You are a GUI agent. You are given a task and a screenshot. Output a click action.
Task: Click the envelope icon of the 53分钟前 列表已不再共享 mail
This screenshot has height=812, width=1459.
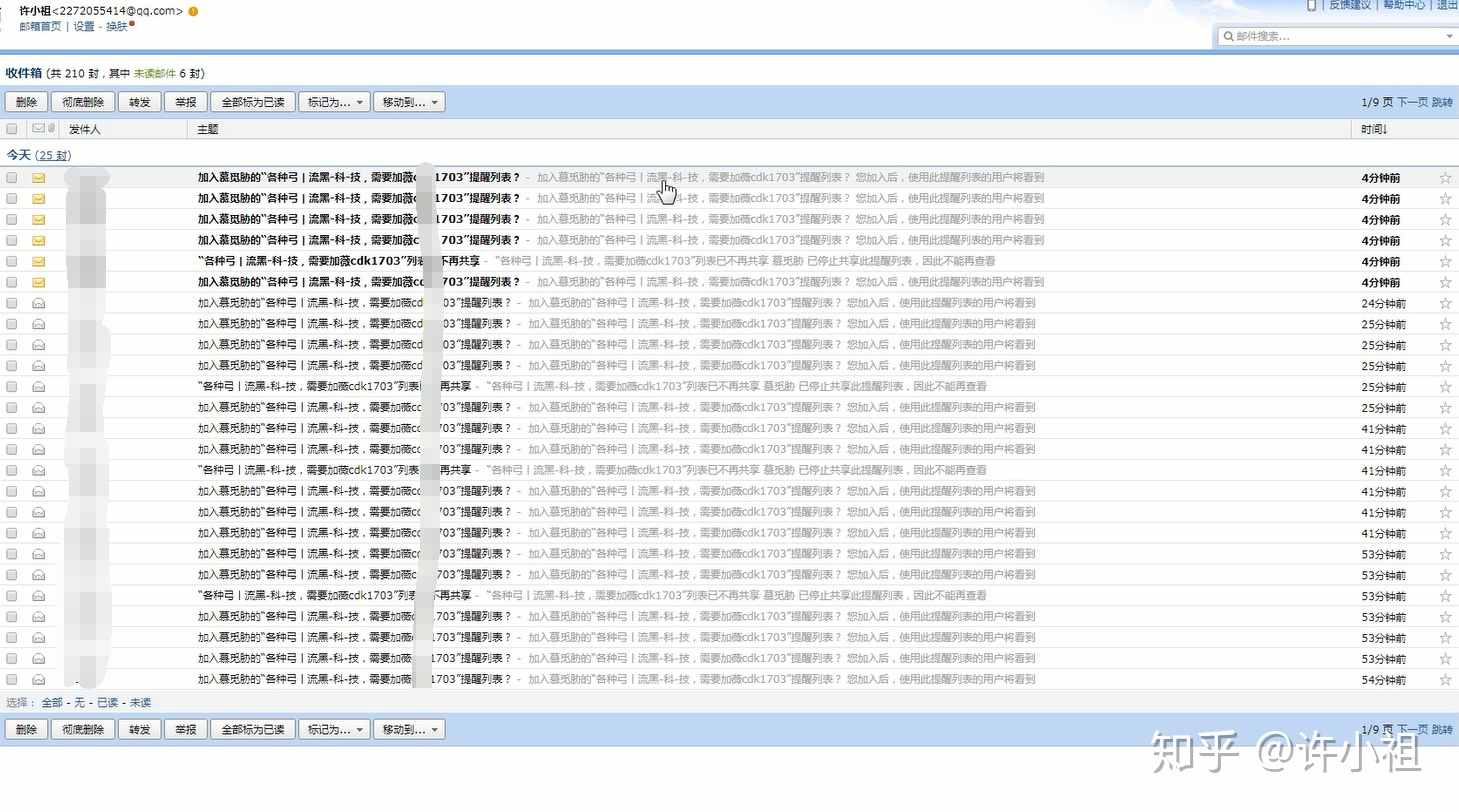[39, 595]
